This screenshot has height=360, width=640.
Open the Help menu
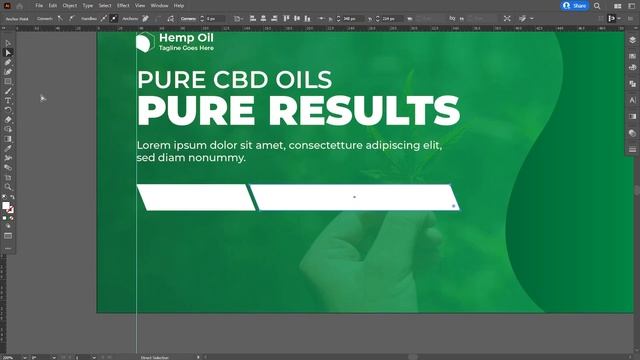(179, 6)
